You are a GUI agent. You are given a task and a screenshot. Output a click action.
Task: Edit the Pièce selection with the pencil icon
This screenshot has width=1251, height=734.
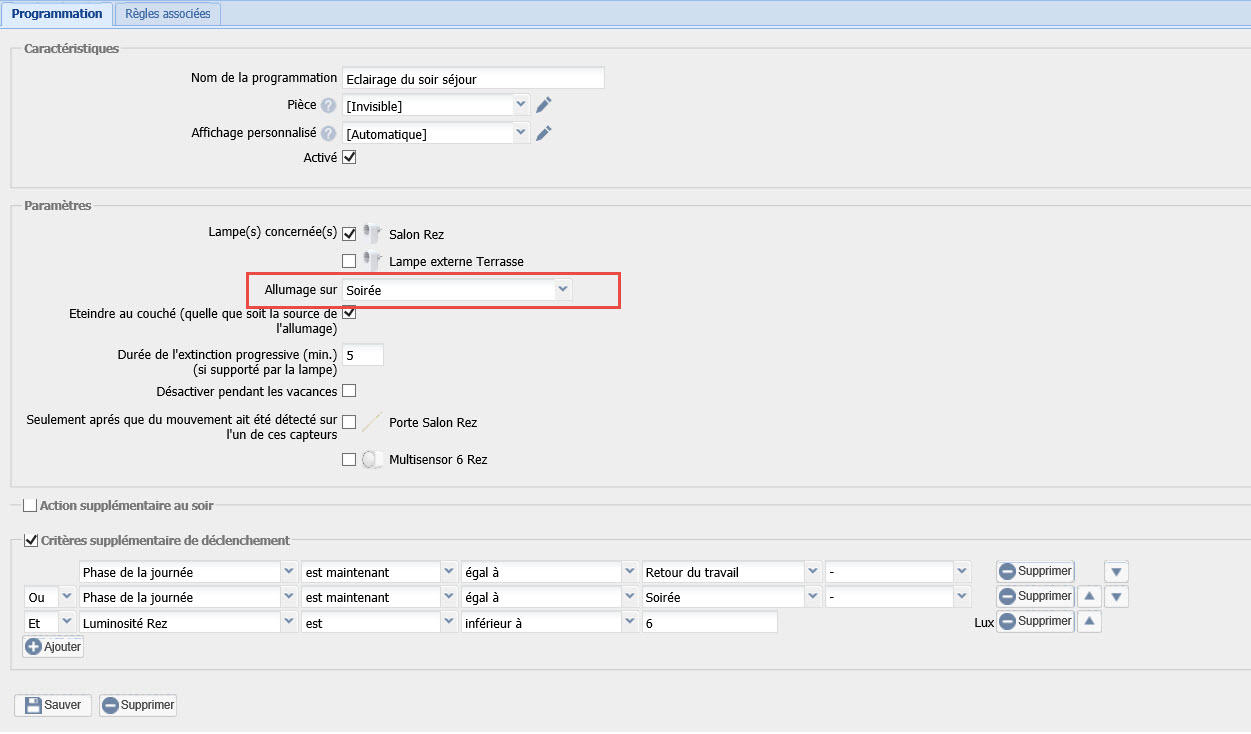(x=544, y=105)
